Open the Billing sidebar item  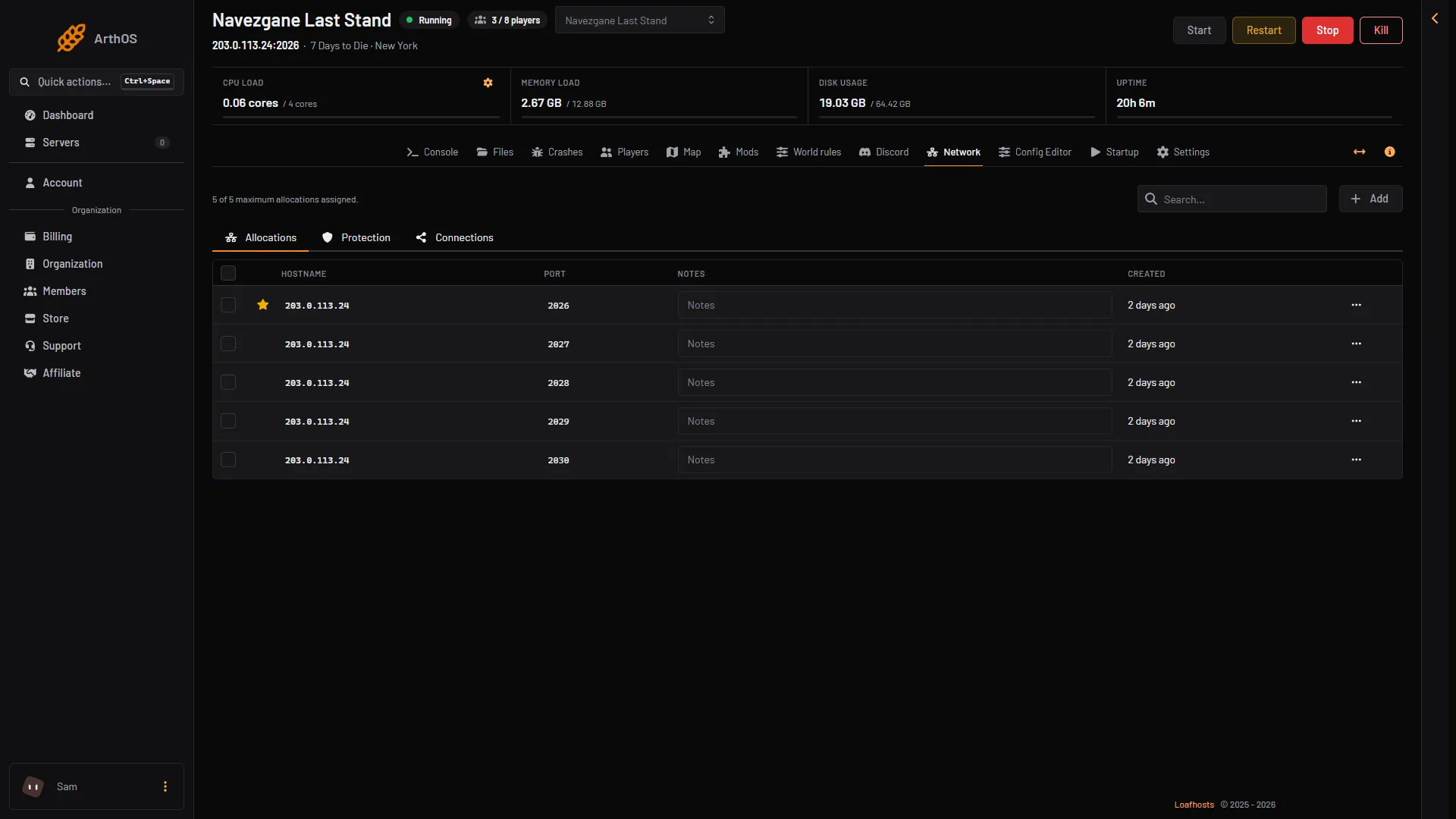tap(96, 237)
